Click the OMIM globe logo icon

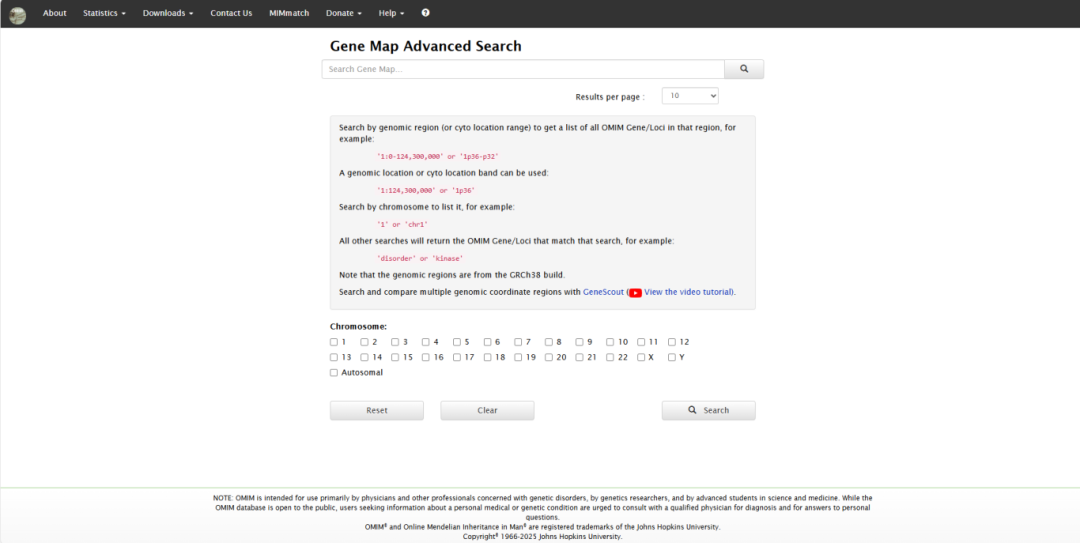[18, 14]
